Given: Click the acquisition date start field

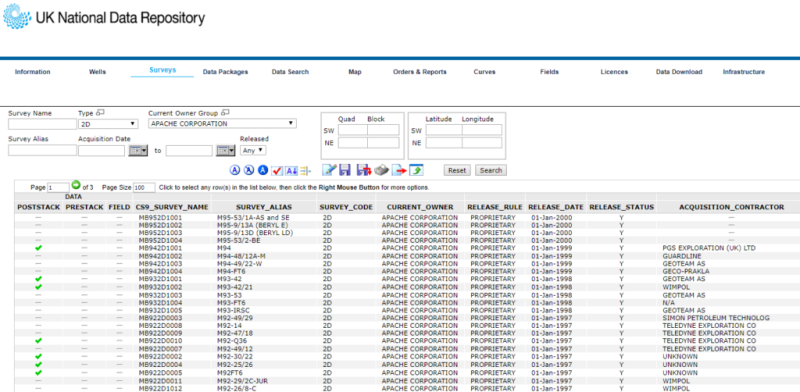Looking at the screenshot, I should 102,151.
